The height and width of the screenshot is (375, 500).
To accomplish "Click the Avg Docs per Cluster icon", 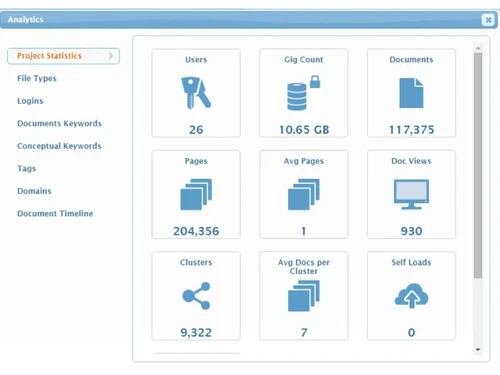I will [x=304, y=296].
